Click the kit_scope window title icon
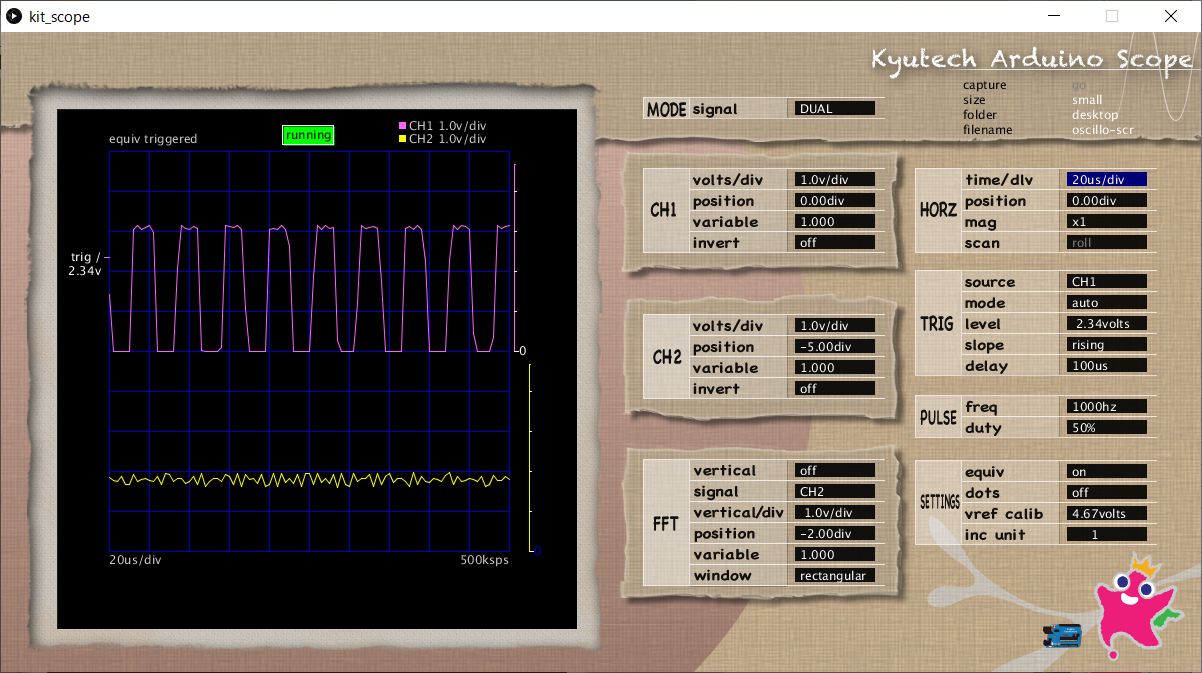The image size is (1202, 673). 14,16
